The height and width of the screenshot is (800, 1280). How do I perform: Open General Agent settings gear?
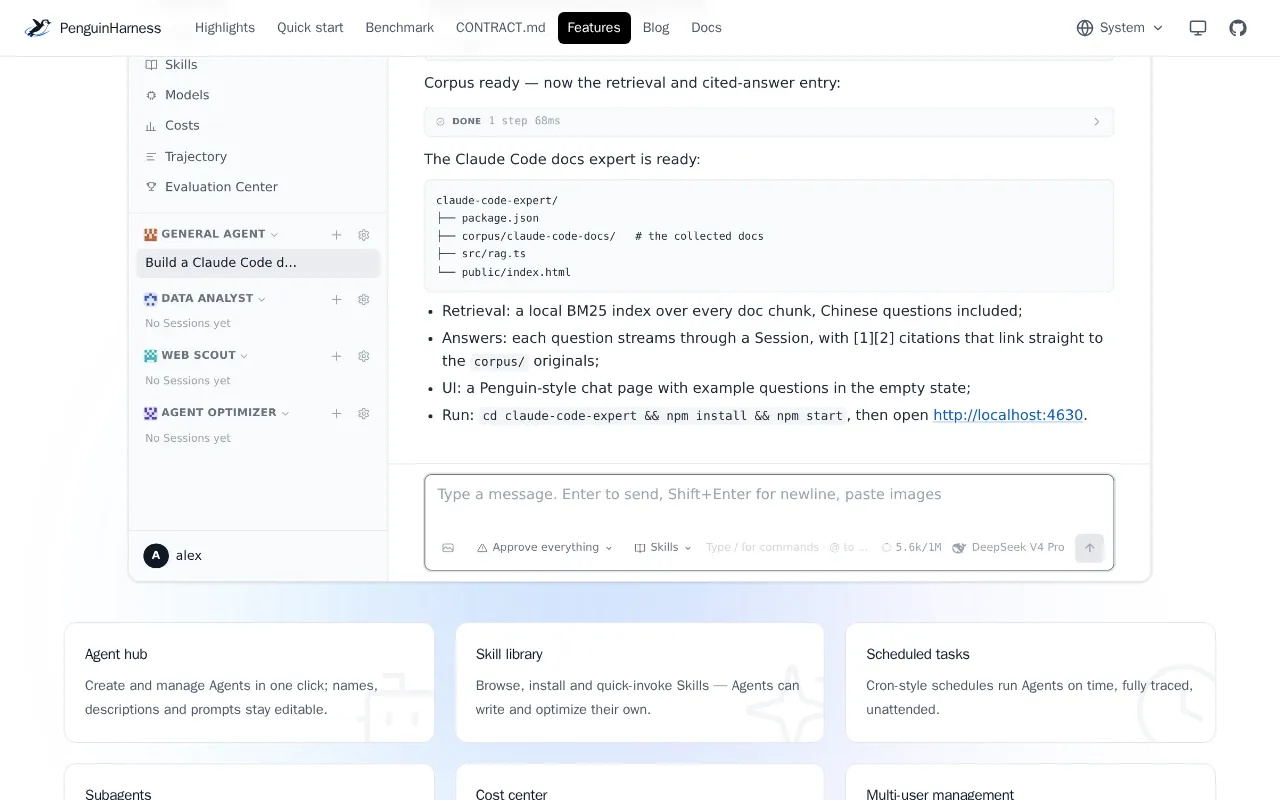click(364, 235)
